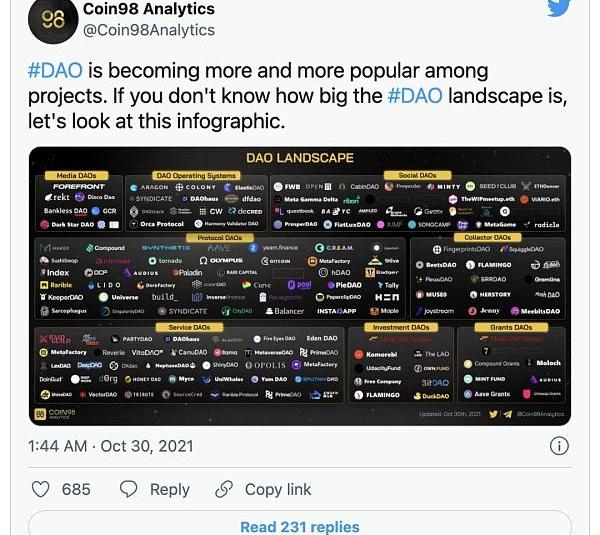Click the tweet timestamp 1:44 AM Oct 30, 2021
The width and height of the screenshot is (600, 535).
coord(111,446)
